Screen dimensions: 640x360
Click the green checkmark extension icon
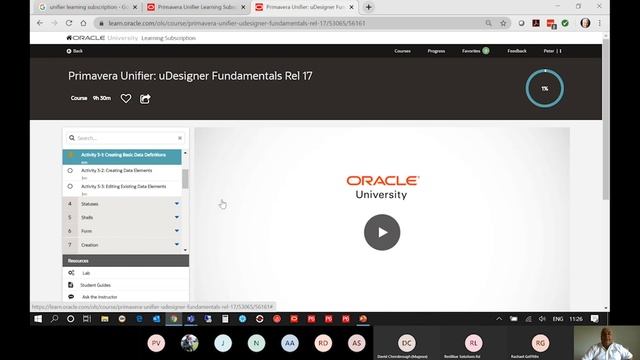click(565, 23)
